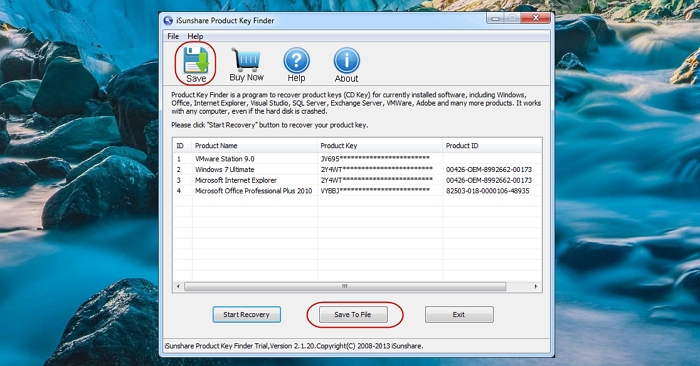Image resolution: width=700 pixels, height=366 pixels.
Task: Select Microsoft Office Professional Plus 2010 row
Action: coord(357,191)
